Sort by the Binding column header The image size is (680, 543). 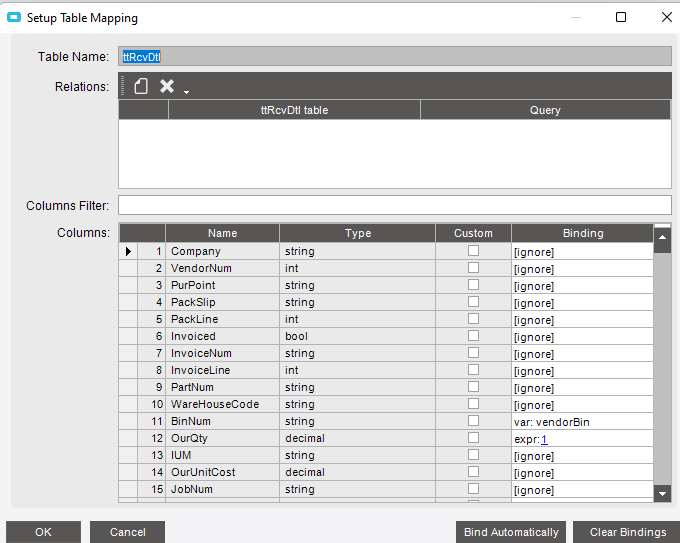click(582, 233)
